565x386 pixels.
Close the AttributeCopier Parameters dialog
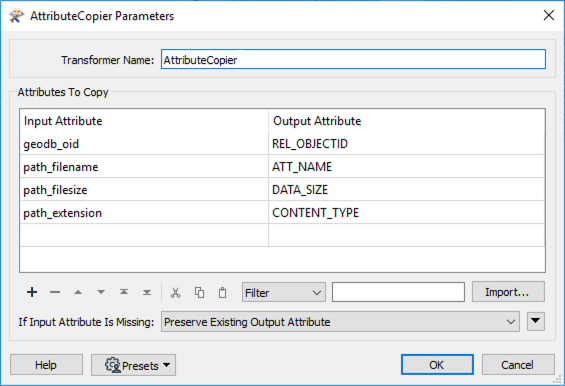[x=549, y=15]
